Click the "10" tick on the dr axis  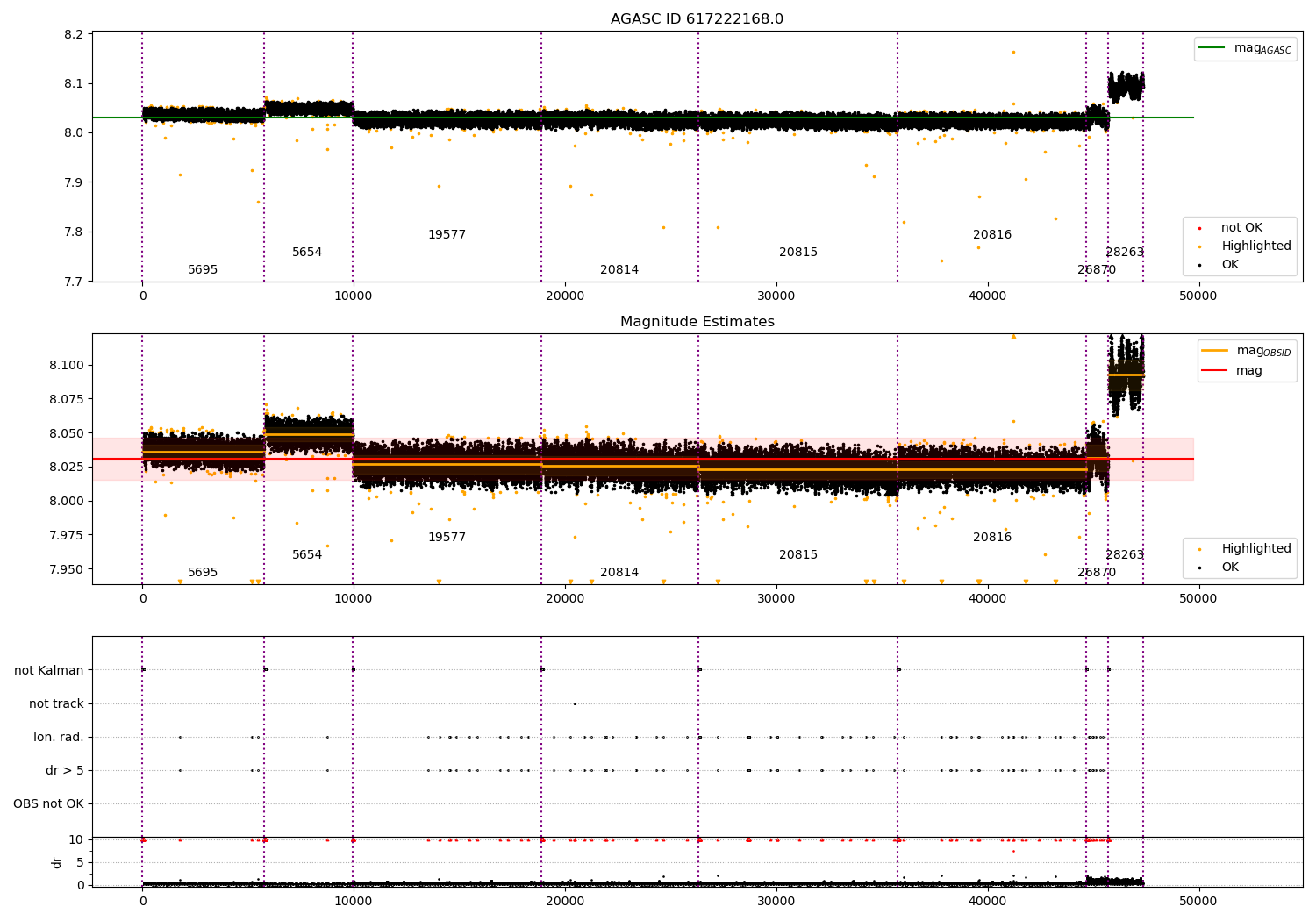pyautogui.click(x=76, y=839)
